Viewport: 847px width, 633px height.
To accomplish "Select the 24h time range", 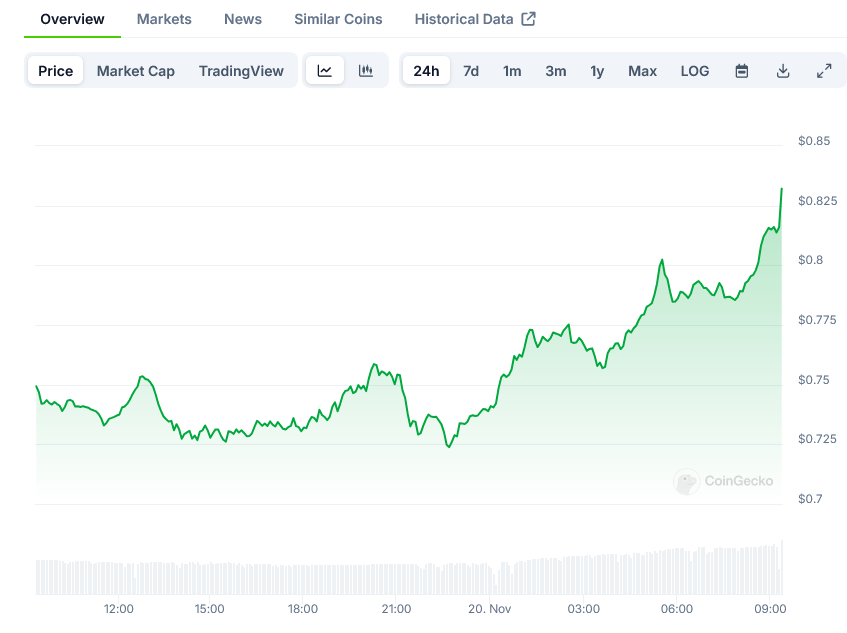I will (426, 71).
